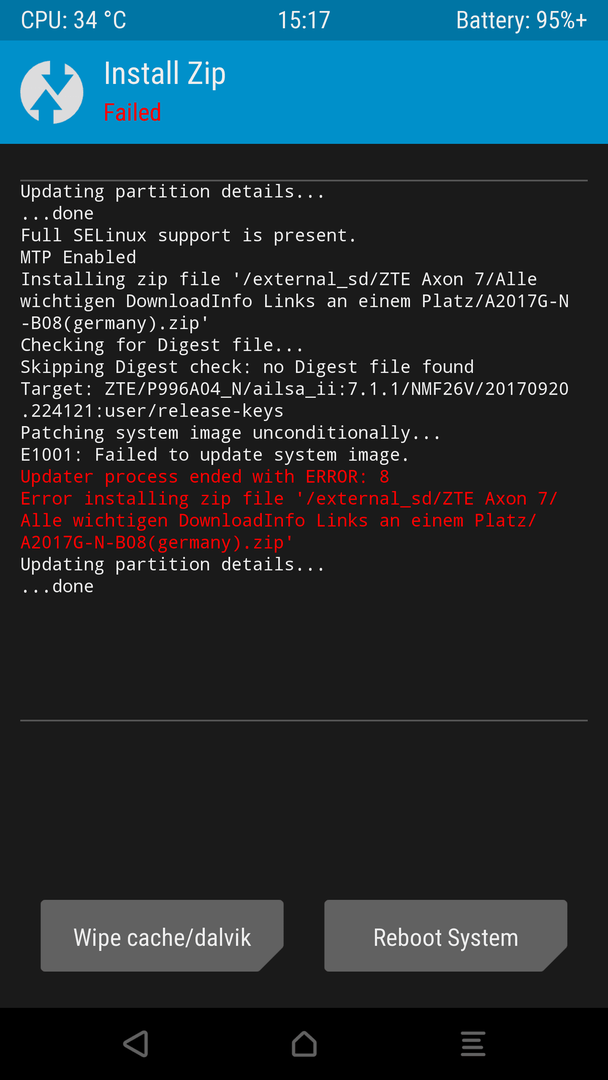Click the 'Target: ZTE/P996A04_N' log line

pos(295,400)
